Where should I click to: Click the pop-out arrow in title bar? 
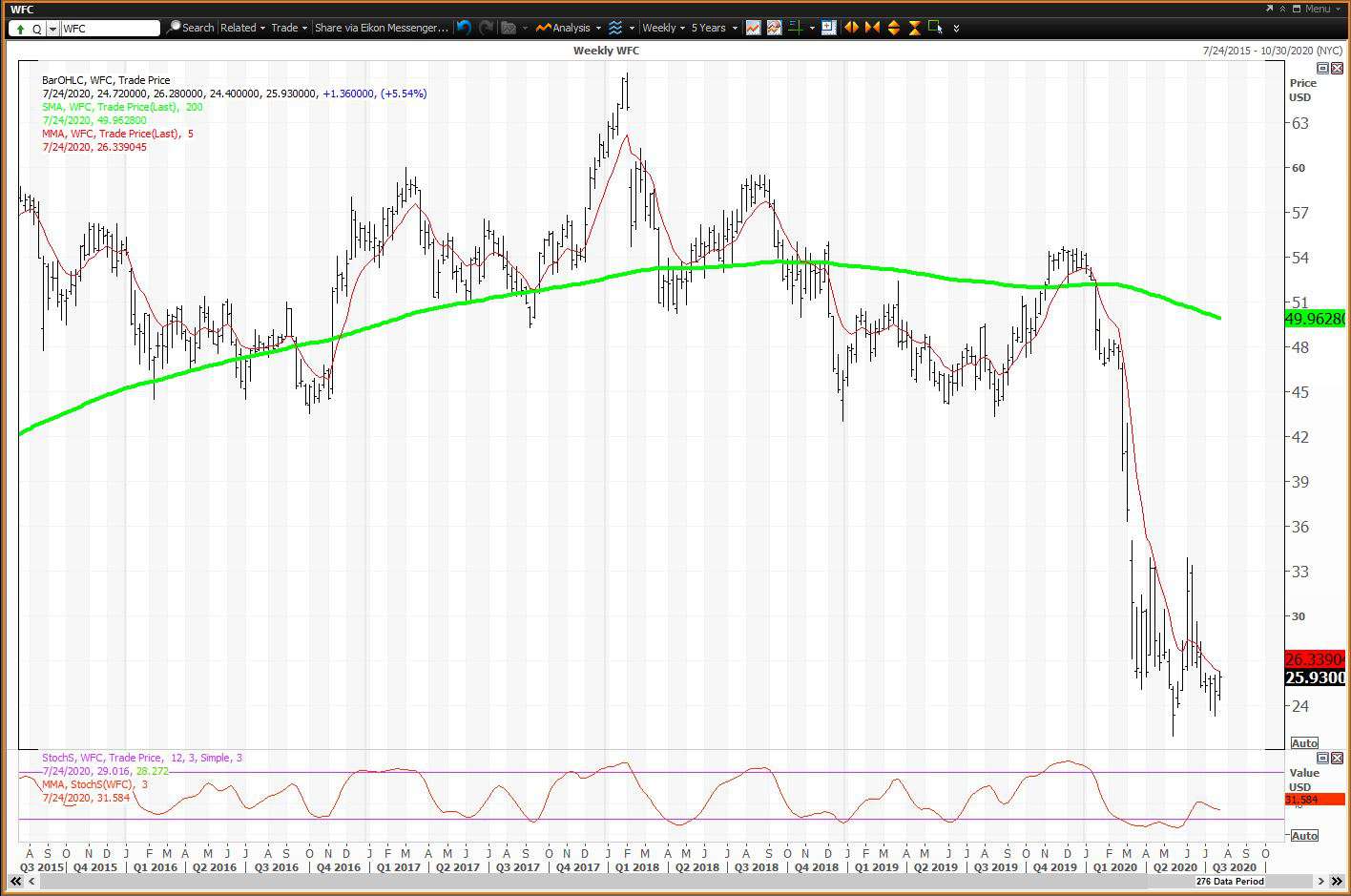tap(1269, 9)
